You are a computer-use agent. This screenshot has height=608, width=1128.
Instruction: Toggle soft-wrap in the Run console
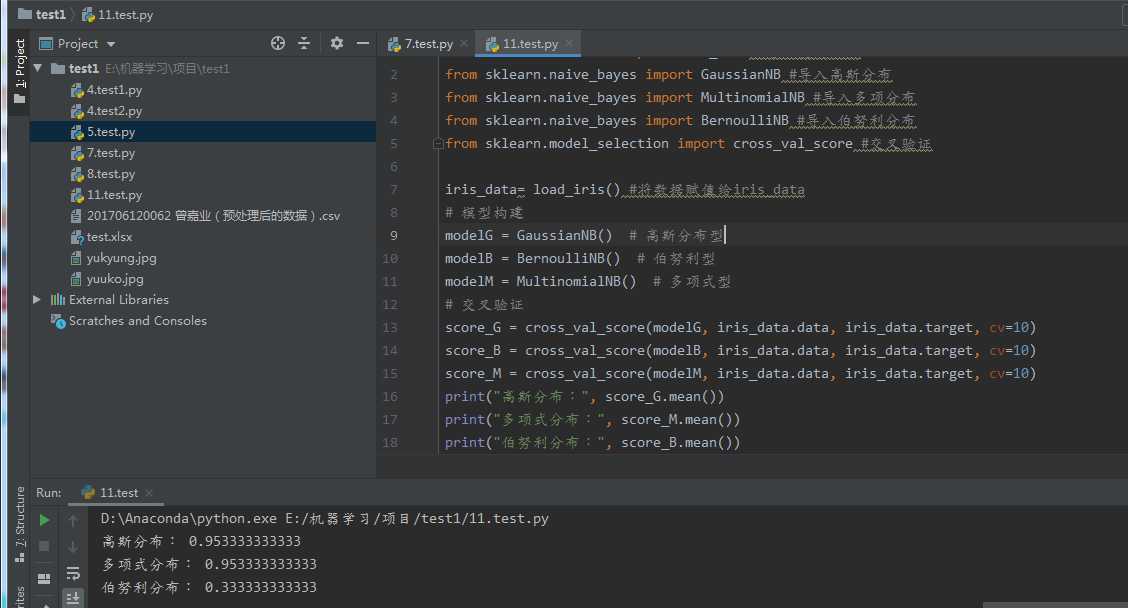pyautogui.click(x=73, y=573)
